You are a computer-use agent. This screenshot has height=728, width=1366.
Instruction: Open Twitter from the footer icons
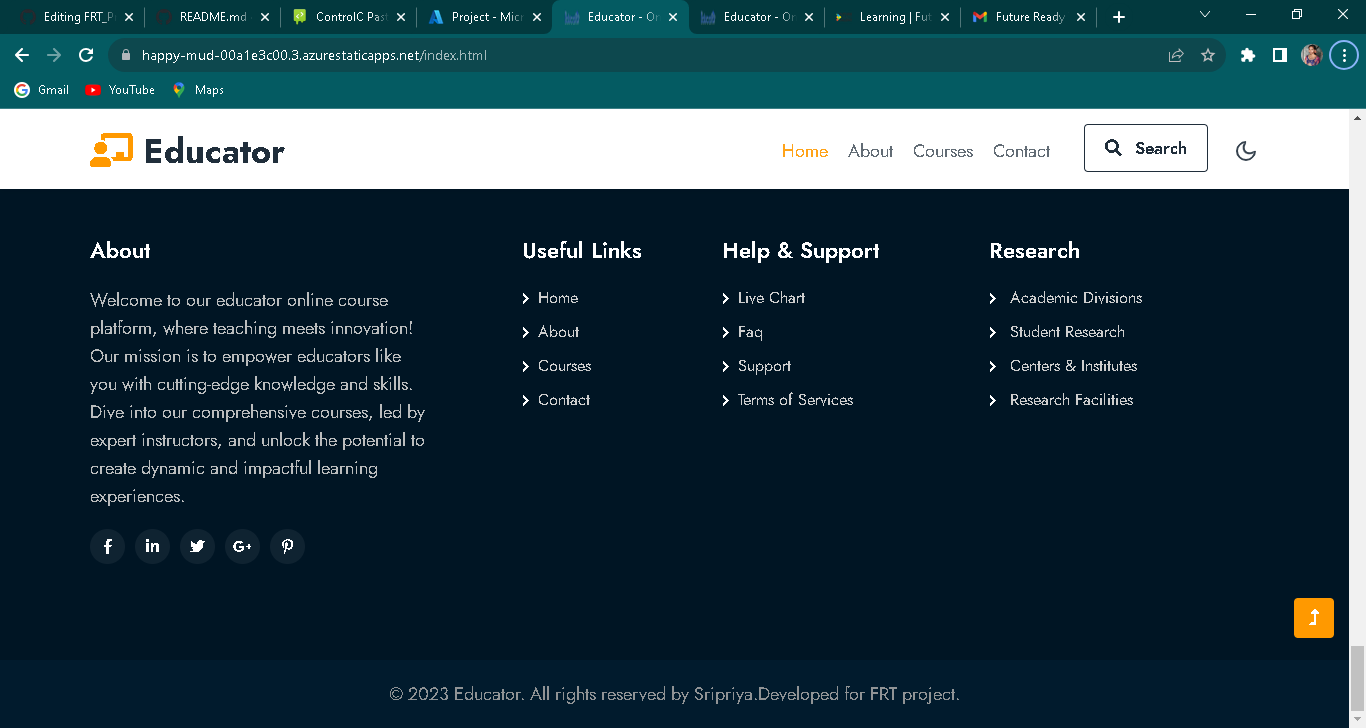click(x=197, y=546)
